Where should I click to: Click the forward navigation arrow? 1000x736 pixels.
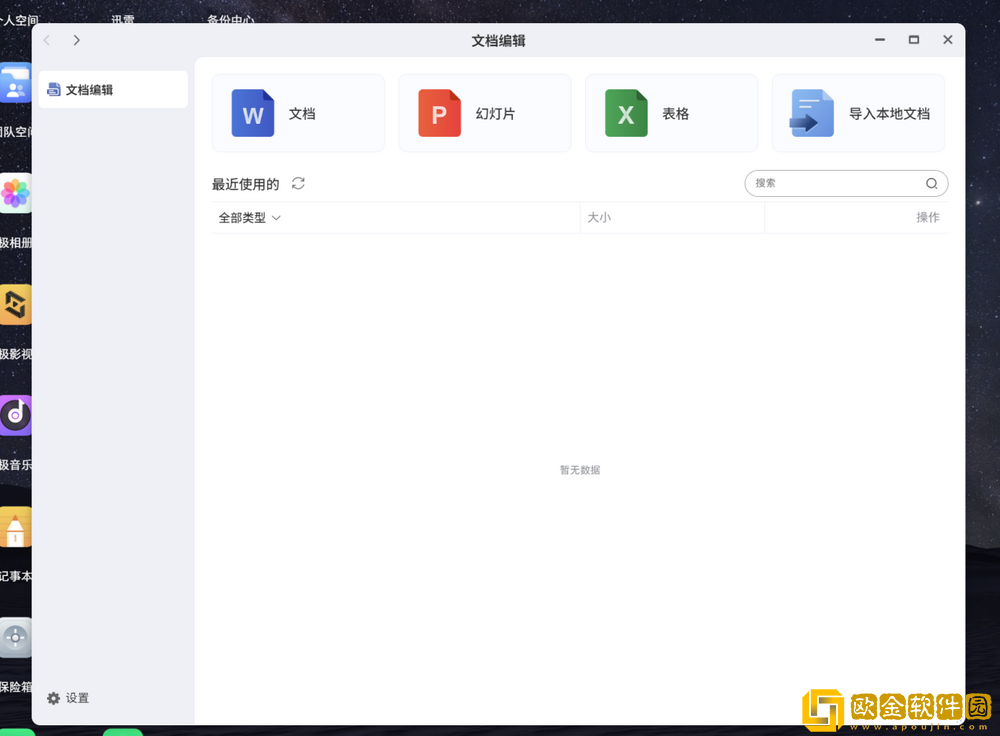point(76,40)
